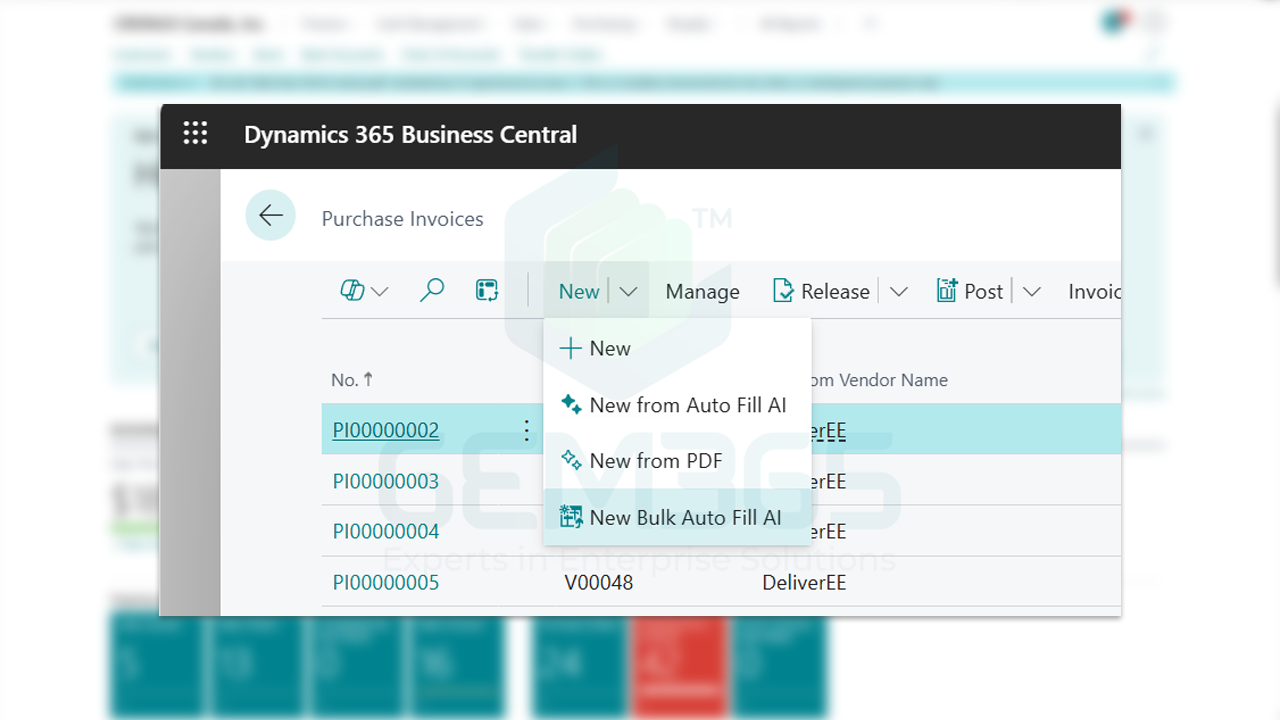1280x720 pixels.
Task: Open row options for PI00000002
Action: coord(527,431)
